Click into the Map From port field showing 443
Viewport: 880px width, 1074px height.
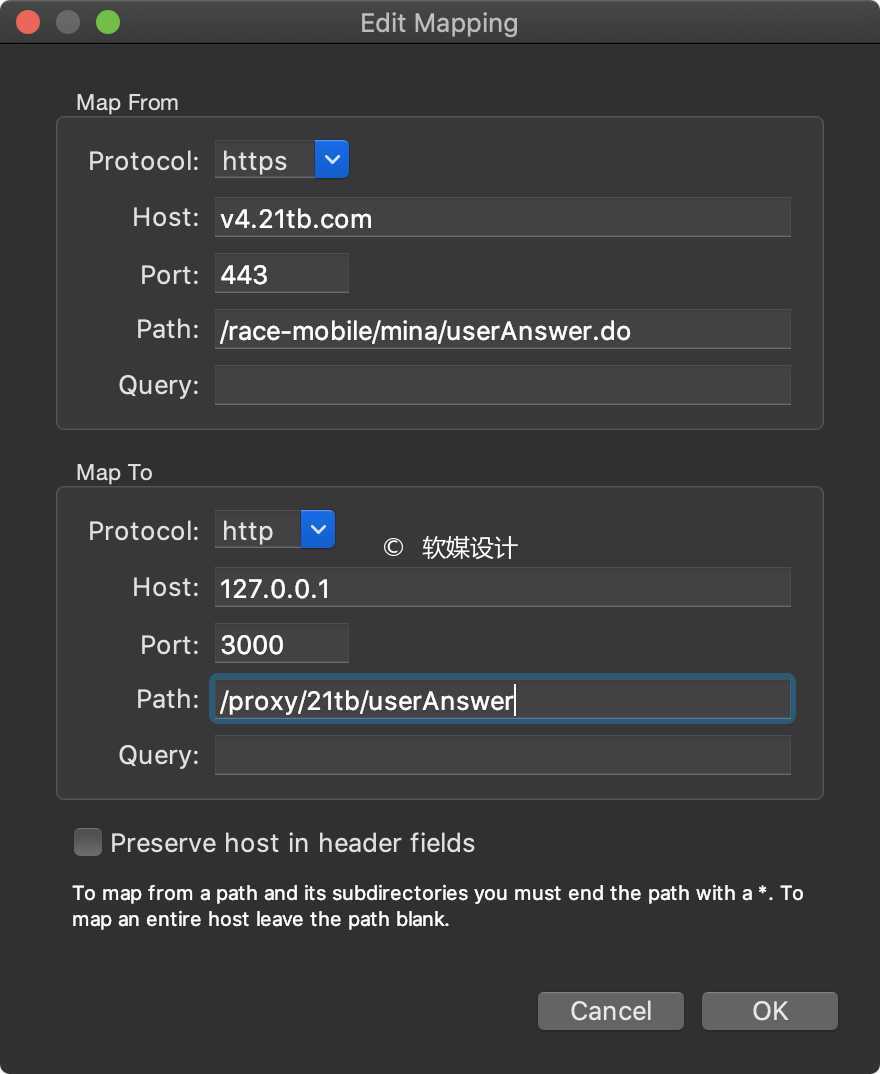[x=281, y=272]
